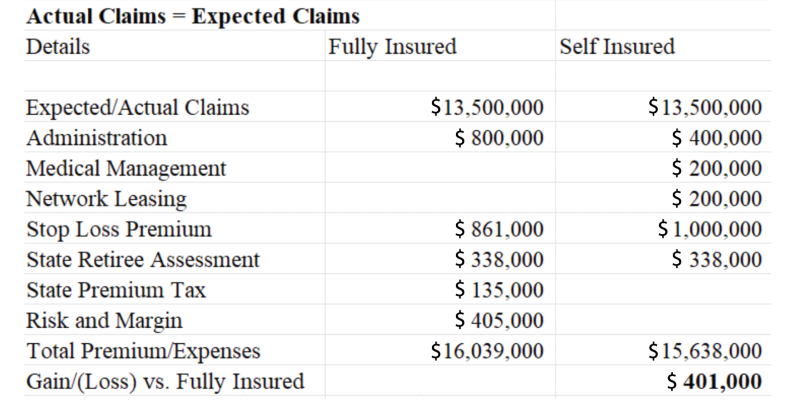Click the "Actual Claims = Expected Claims" title cell
800x400 pixels.
(193, 17)
